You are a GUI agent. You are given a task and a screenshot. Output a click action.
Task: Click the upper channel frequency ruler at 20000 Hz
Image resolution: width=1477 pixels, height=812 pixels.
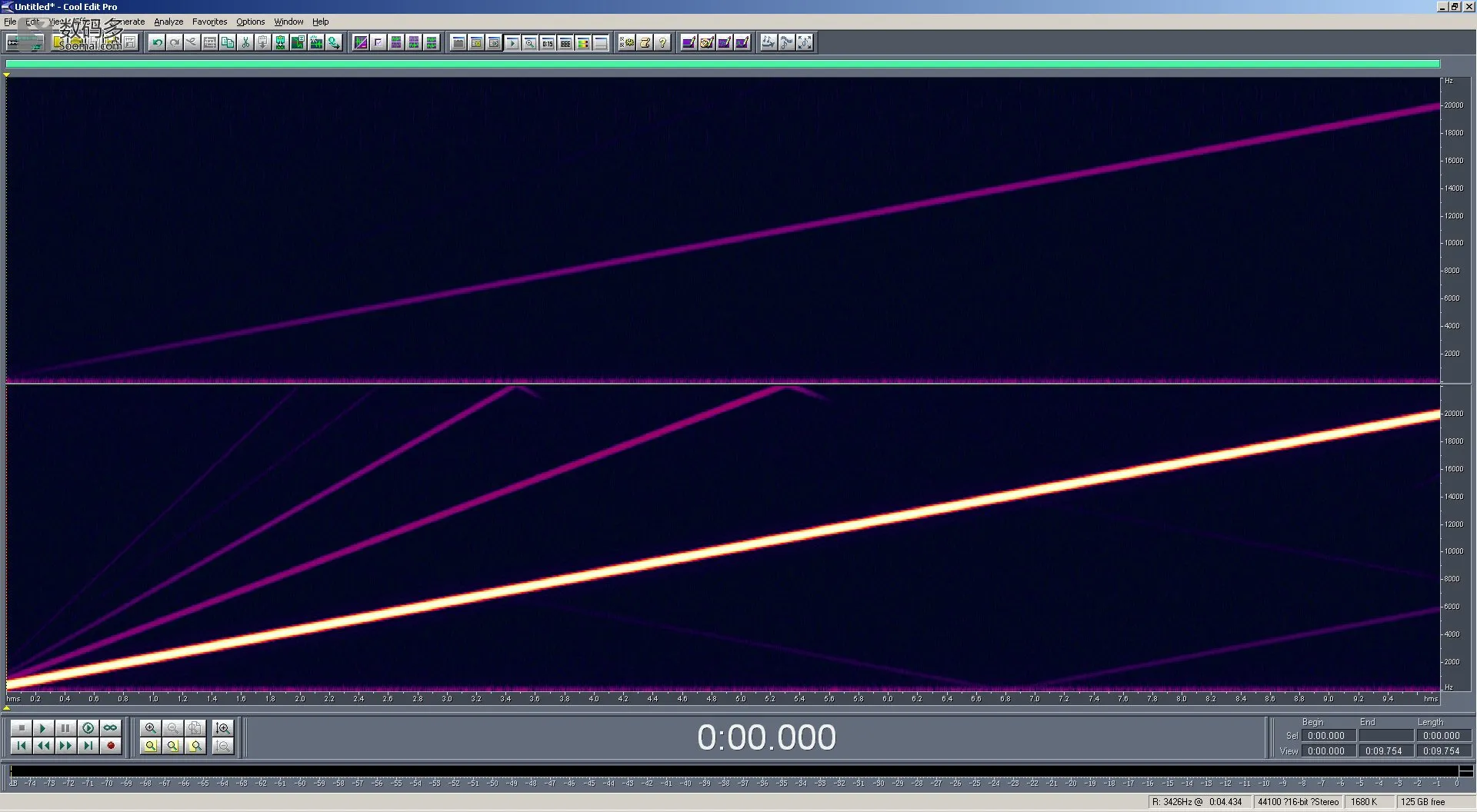tap(1453, 105)
